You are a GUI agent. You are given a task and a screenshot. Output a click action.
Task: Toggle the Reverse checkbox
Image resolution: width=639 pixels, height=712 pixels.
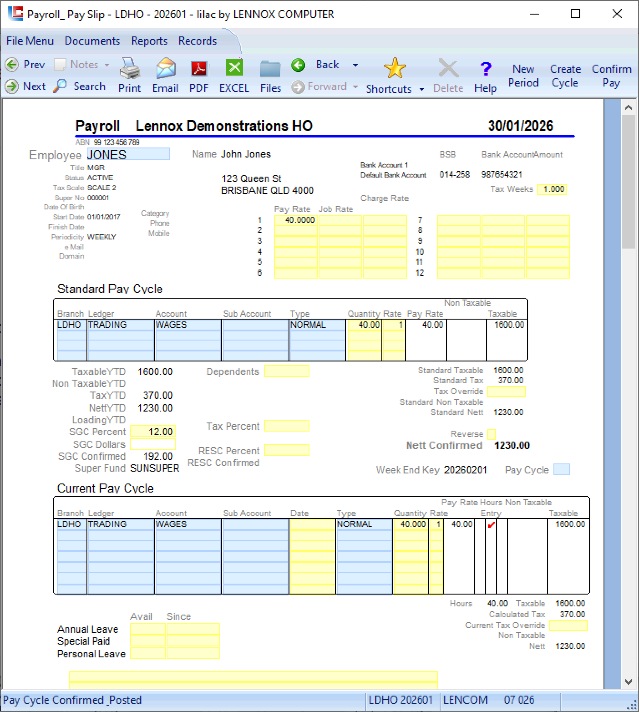(x=491, y=434)
